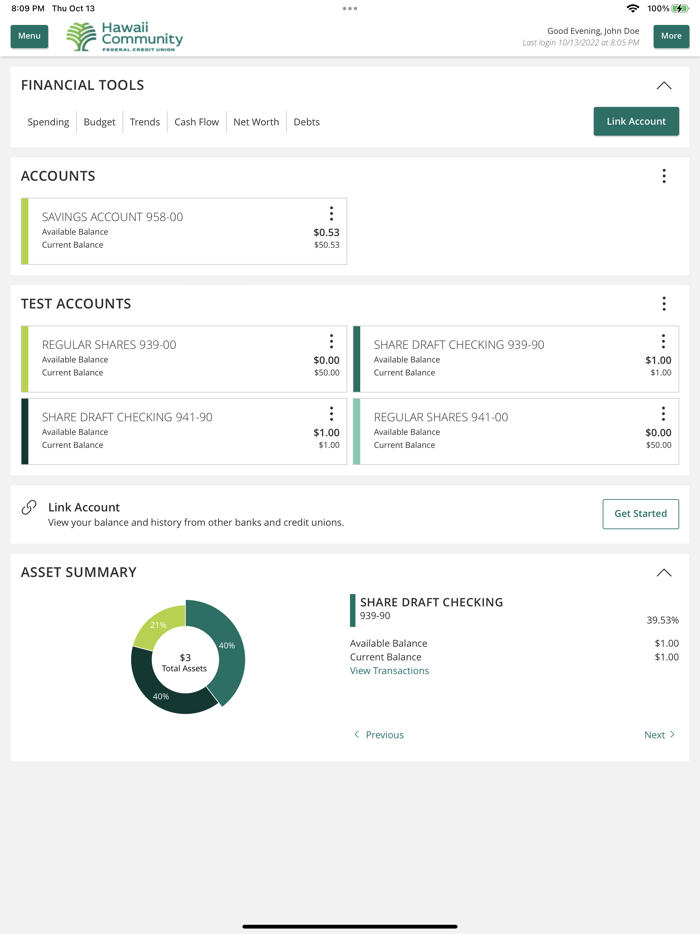Tap the three dots at the top center
The width and height of the screenshot is (700, 934).
click(350, 8)
